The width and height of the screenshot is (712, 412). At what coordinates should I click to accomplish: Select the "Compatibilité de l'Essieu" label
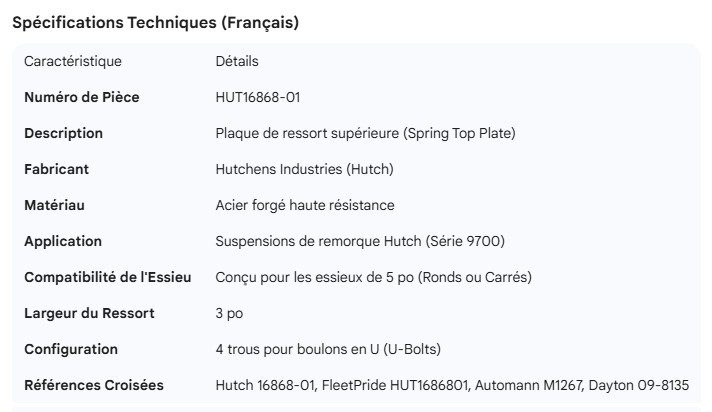point(108,277)
